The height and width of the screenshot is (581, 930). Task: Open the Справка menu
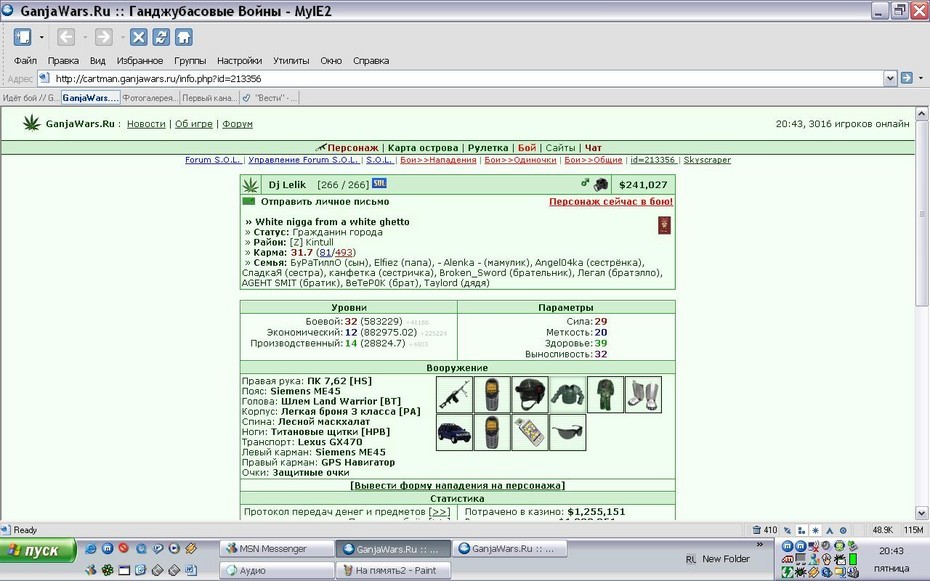[371, 60]
